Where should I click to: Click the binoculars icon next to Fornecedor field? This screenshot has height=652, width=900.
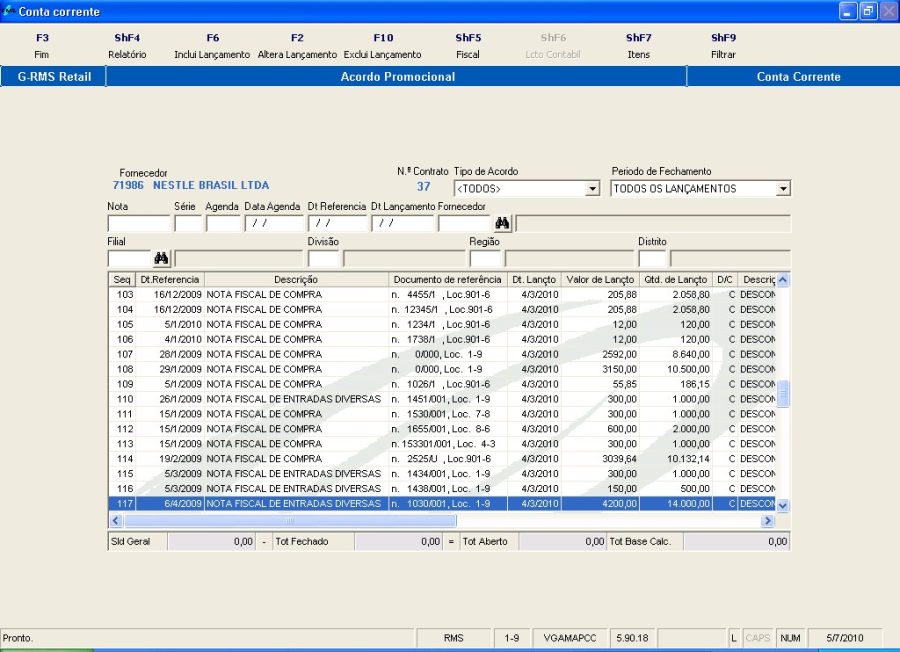pyautogui.click(x=502, y=223)
